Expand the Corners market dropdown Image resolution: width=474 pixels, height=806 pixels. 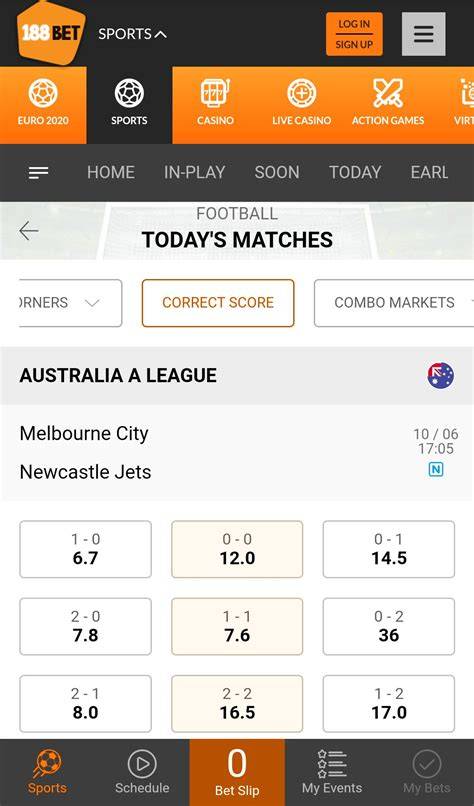70,303
